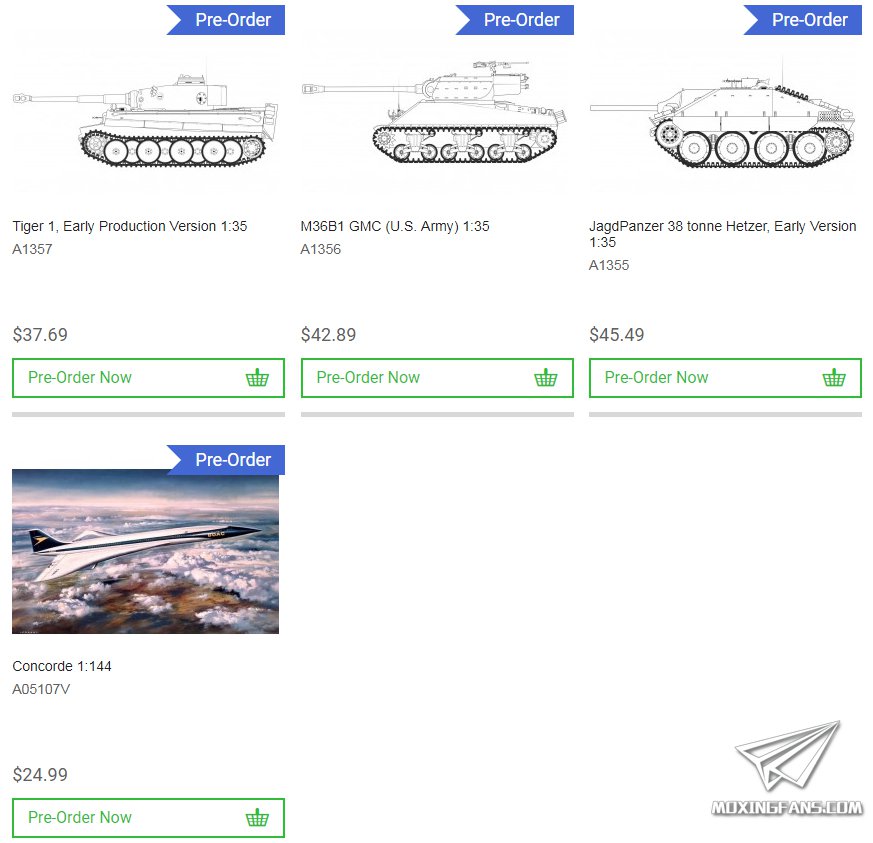Image resolution: width=873 pixels, height=843 pixels.
Task: Click the Pre-Order ribbon above Concorde
Action: pyautogui.click(x=226, y=460)
